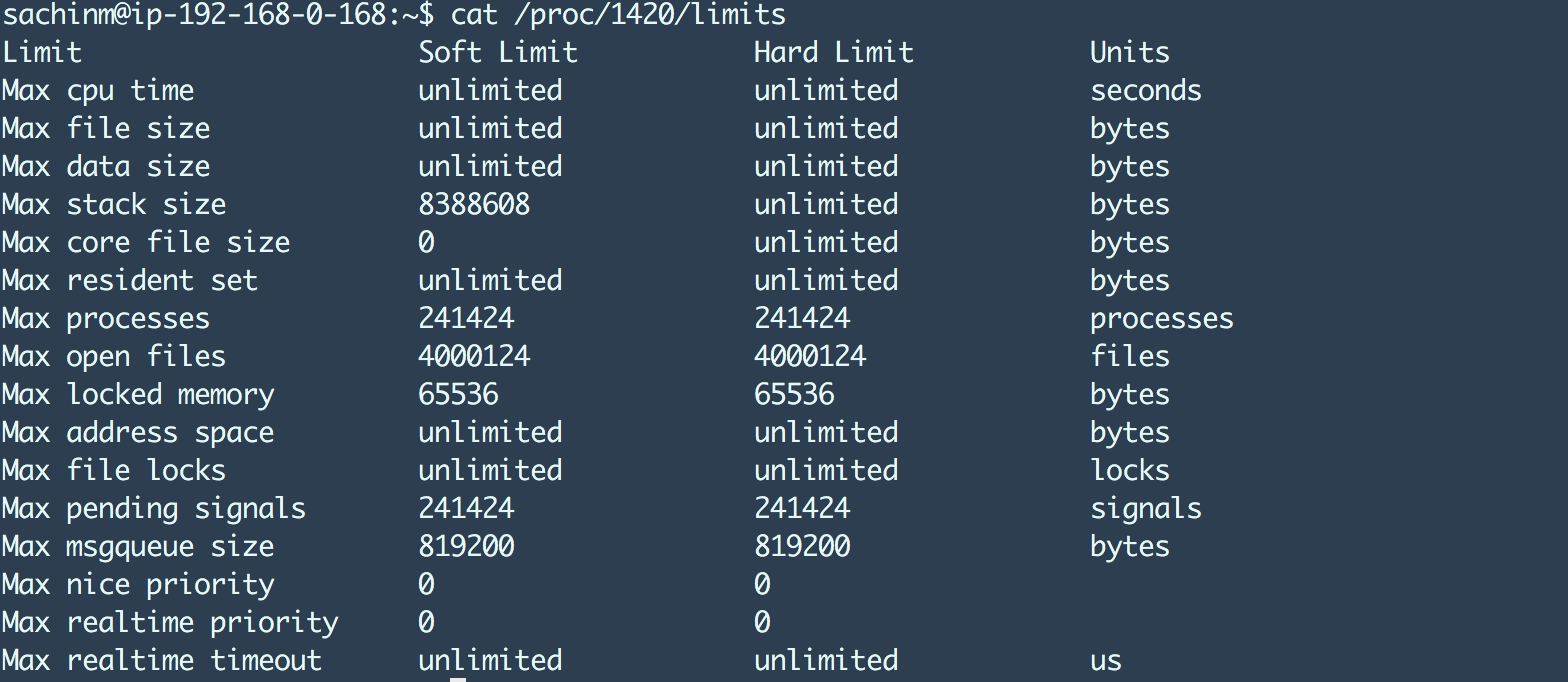
Task: Click the Limit column header
Action: pos(42,52)
